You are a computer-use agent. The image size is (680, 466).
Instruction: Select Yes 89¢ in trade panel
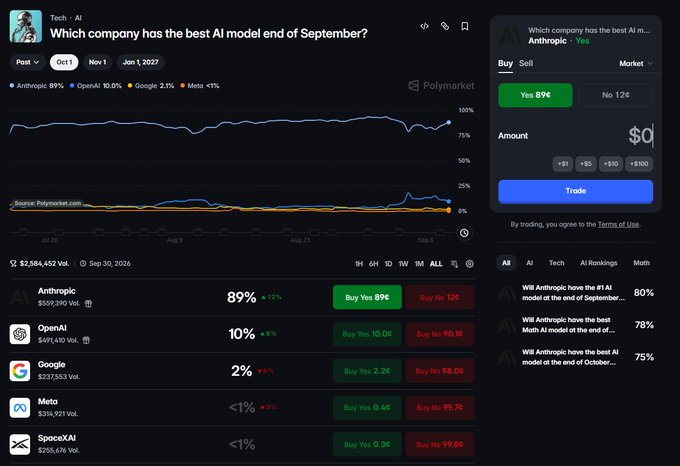tap(535, 95)
